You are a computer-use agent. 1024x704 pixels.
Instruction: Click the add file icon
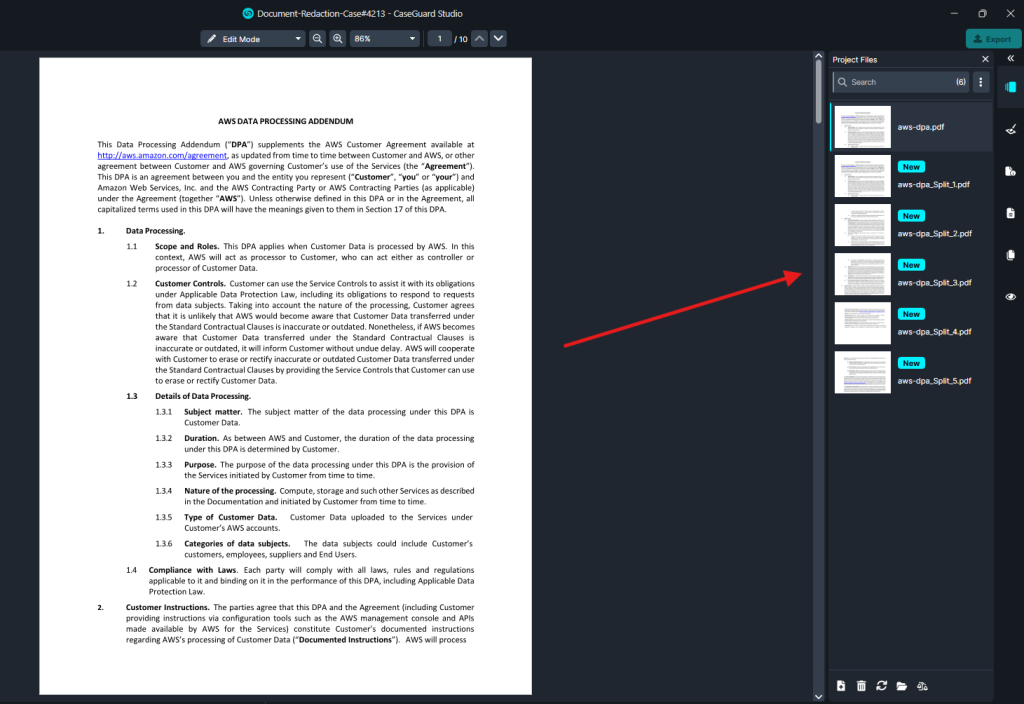coord(841,685)
